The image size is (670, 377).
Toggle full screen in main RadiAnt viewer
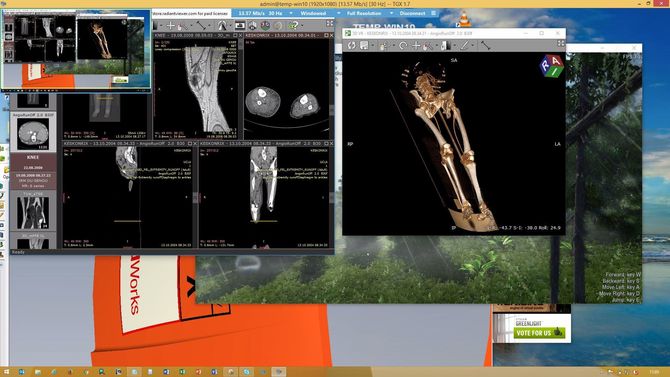coord(330,23)
